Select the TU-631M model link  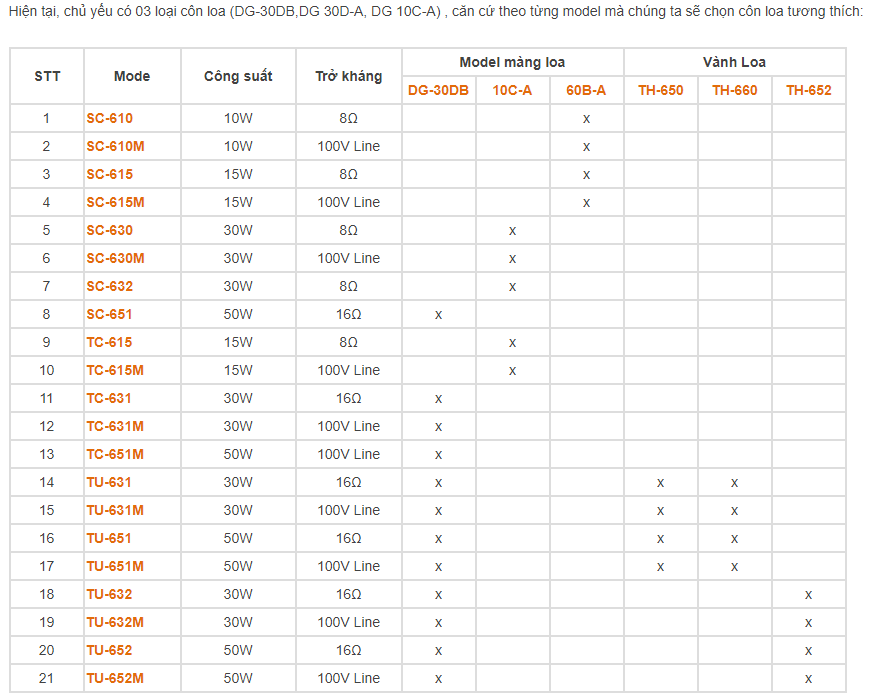(115, 510)
